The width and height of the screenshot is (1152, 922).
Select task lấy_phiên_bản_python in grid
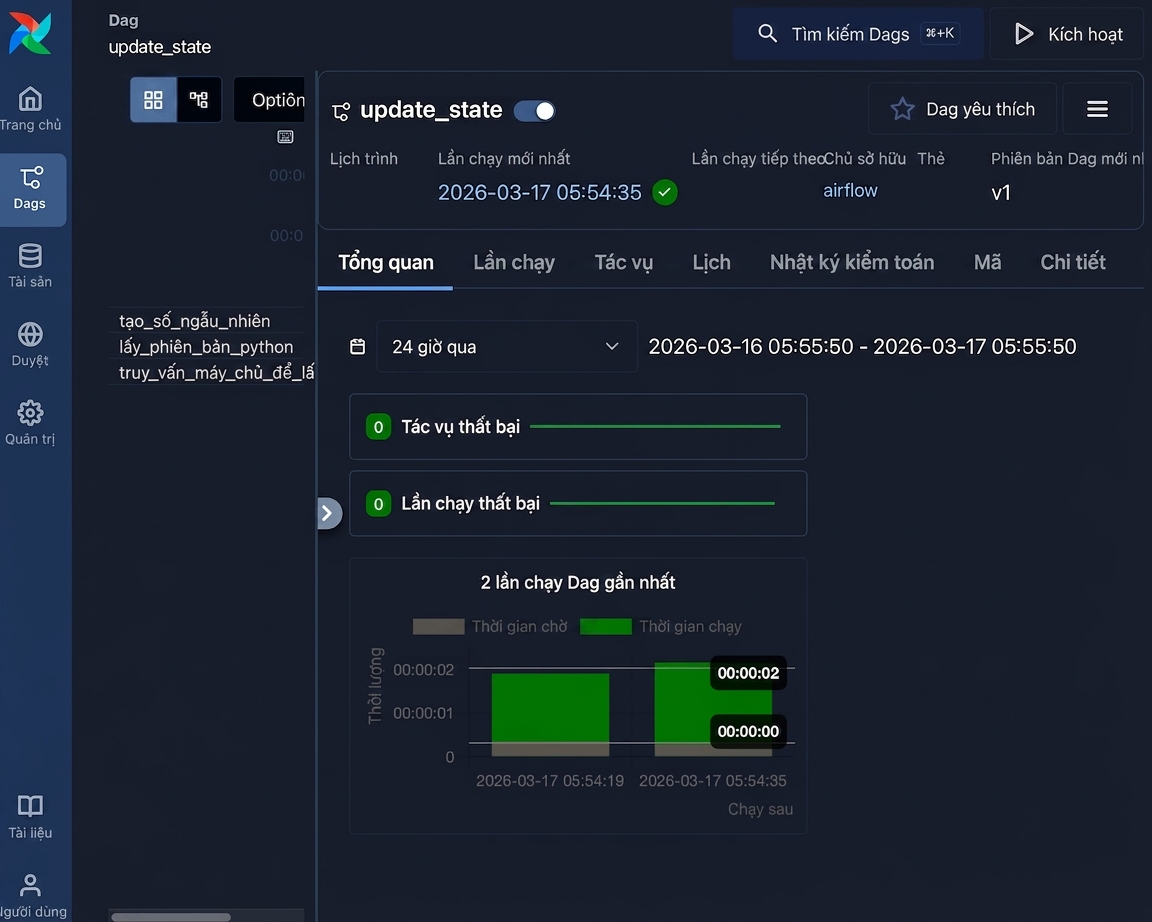tap(206, 347)
